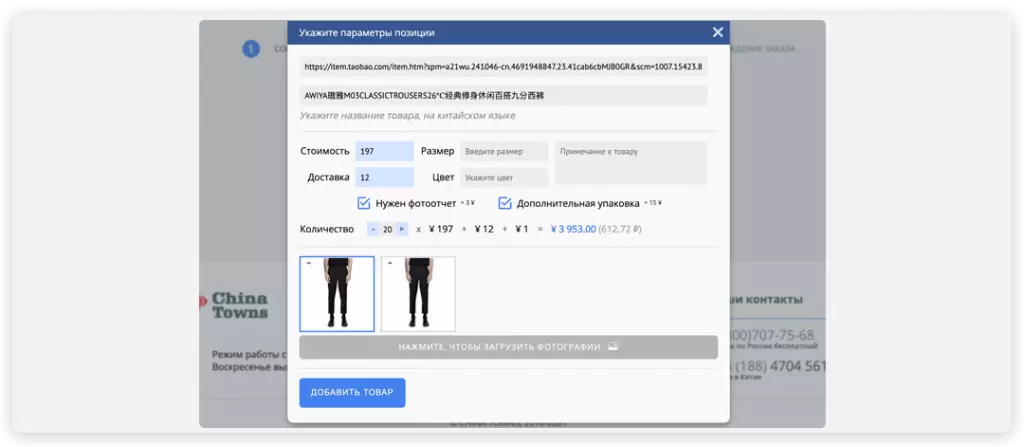Edit the Стоимость field showing 197
1024x447 pixels.
pos(384,151)
